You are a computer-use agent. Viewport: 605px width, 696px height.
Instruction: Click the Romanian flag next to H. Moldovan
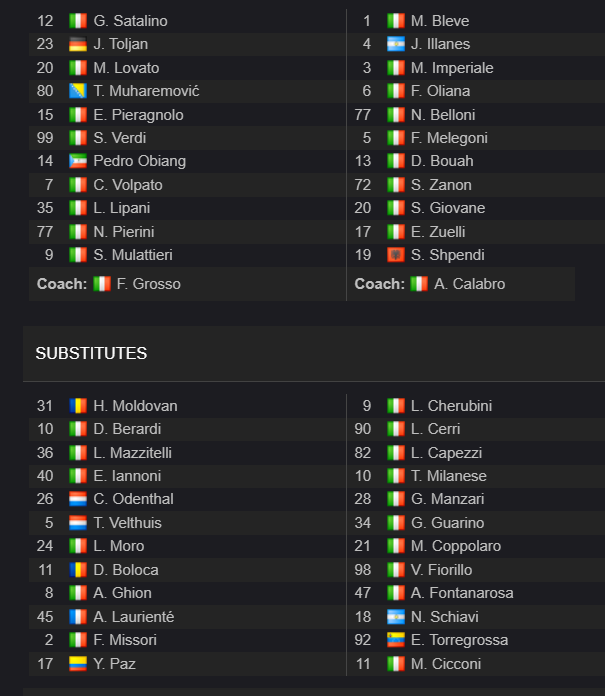pyautogui.click(x=78, y=406)
